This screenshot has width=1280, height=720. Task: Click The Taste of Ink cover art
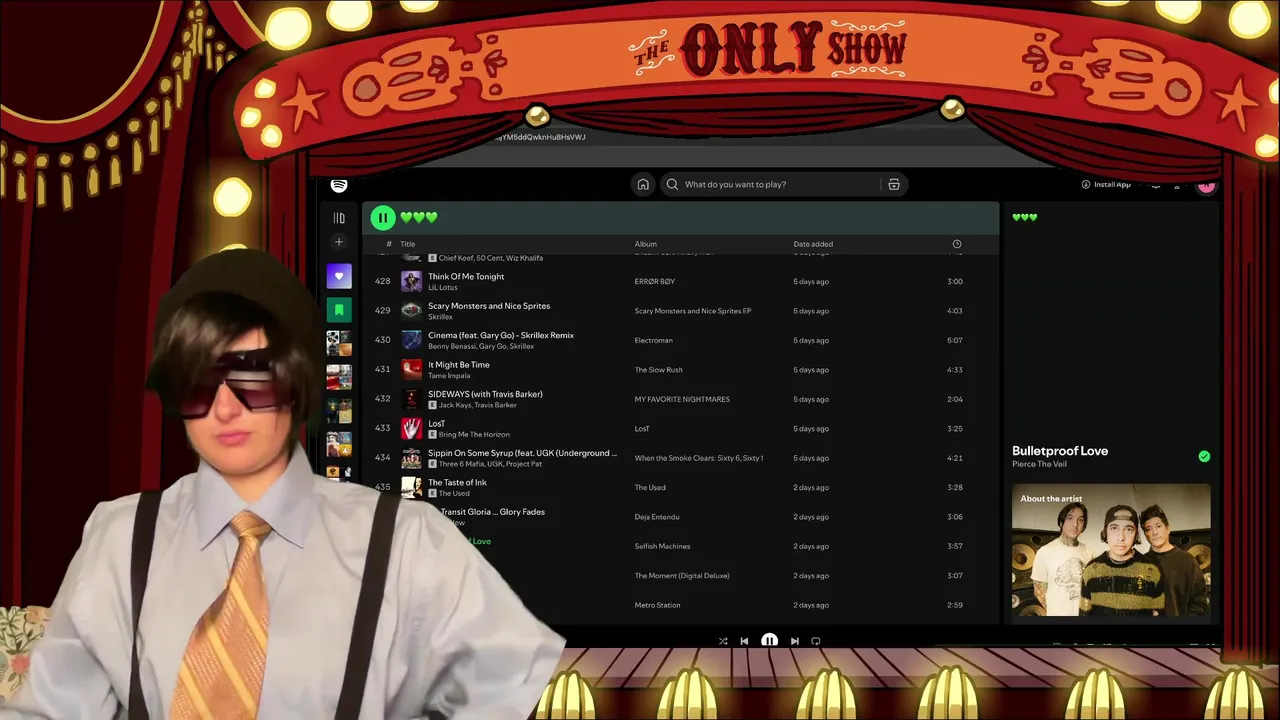click(x=411, y=487)
